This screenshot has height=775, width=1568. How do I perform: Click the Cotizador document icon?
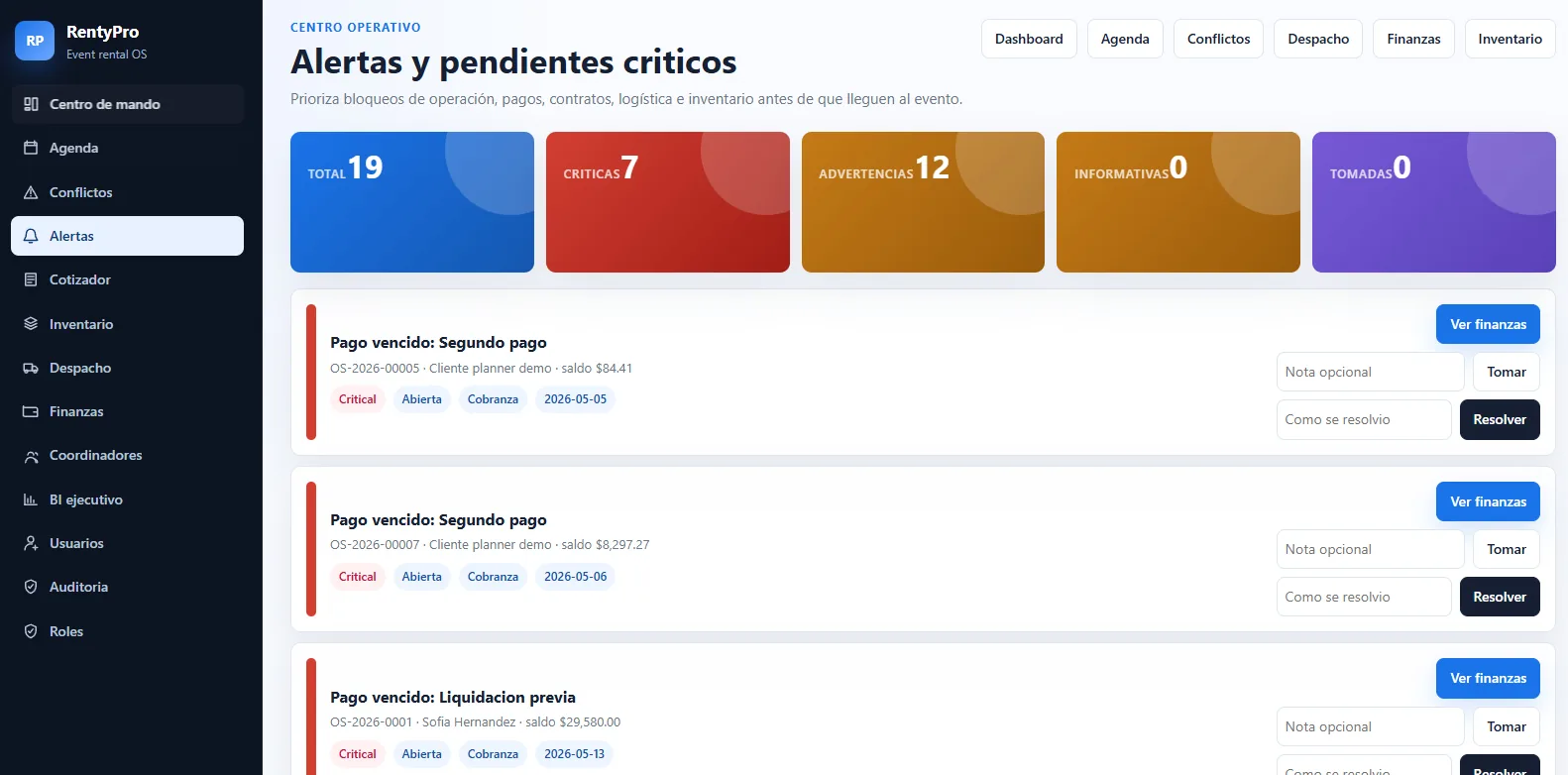tap(31, 279)
